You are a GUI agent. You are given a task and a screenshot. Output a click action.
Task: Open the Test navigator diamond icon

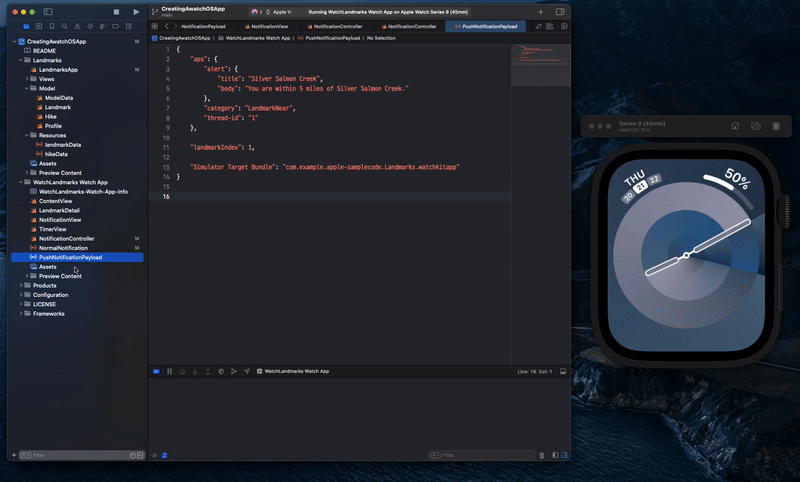tap(90, 27)
